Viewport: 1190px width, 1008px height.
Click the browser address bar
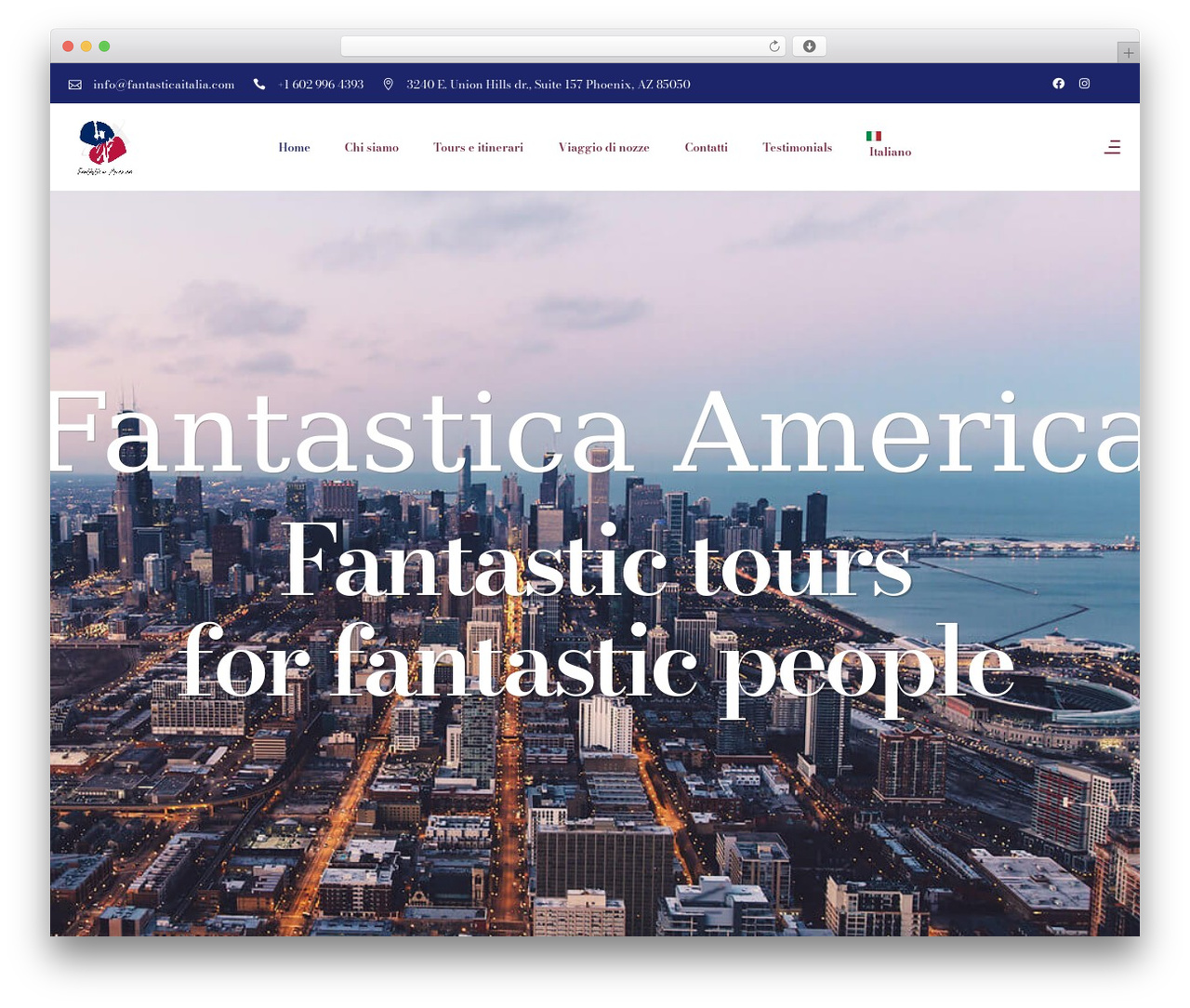click(562, 46)
